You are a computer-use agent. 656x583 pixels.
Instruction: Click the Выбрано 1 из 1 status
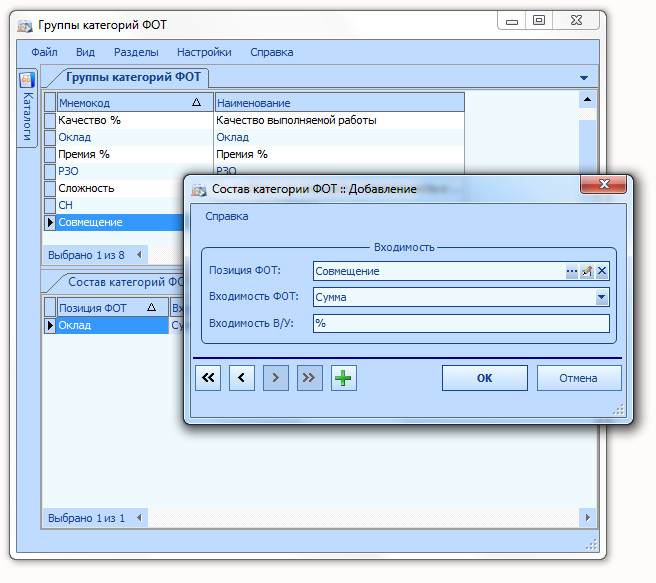click(x=87, y=518)
